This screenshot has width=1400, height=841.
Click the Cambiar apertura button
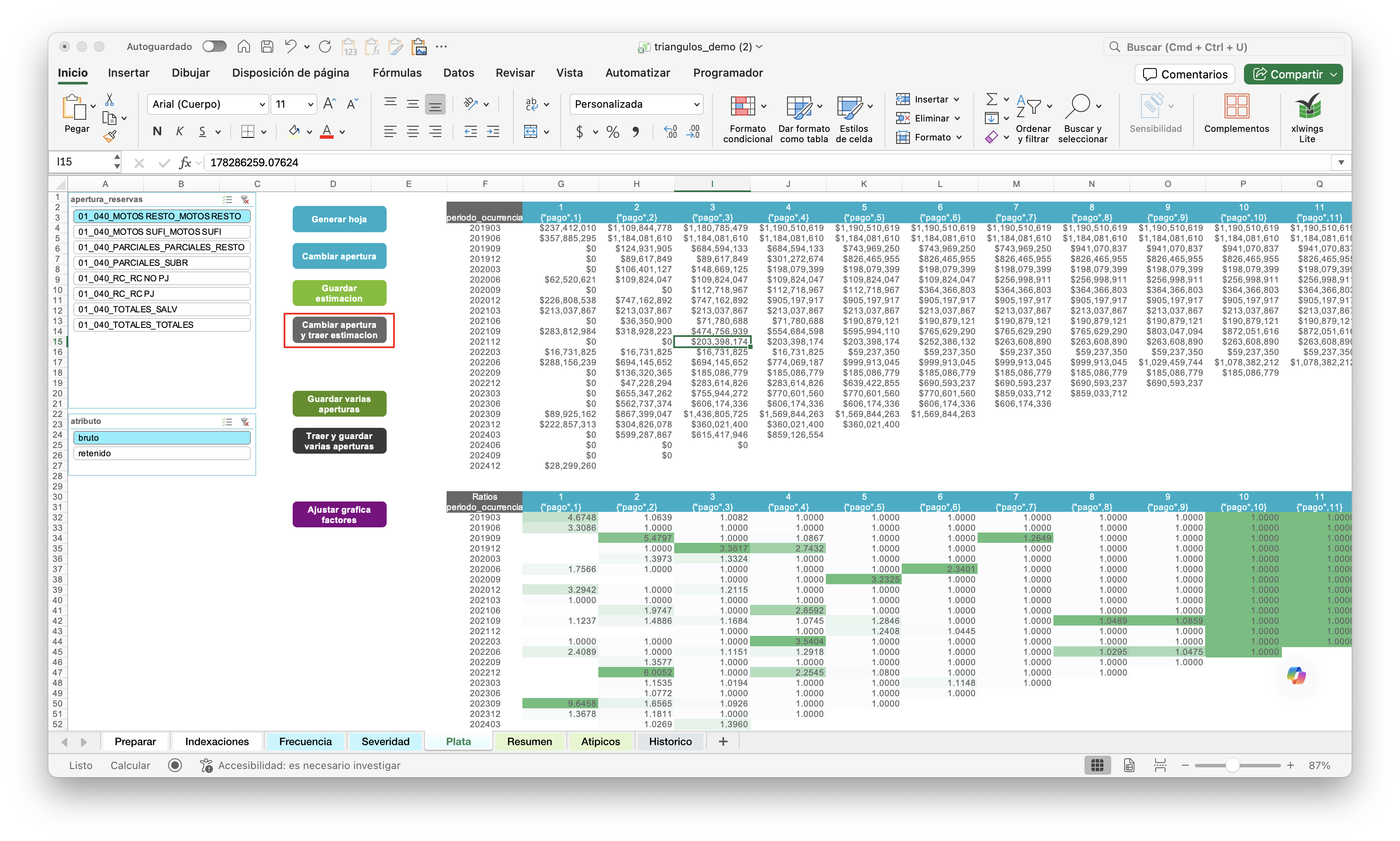click(x=339, y=256)
